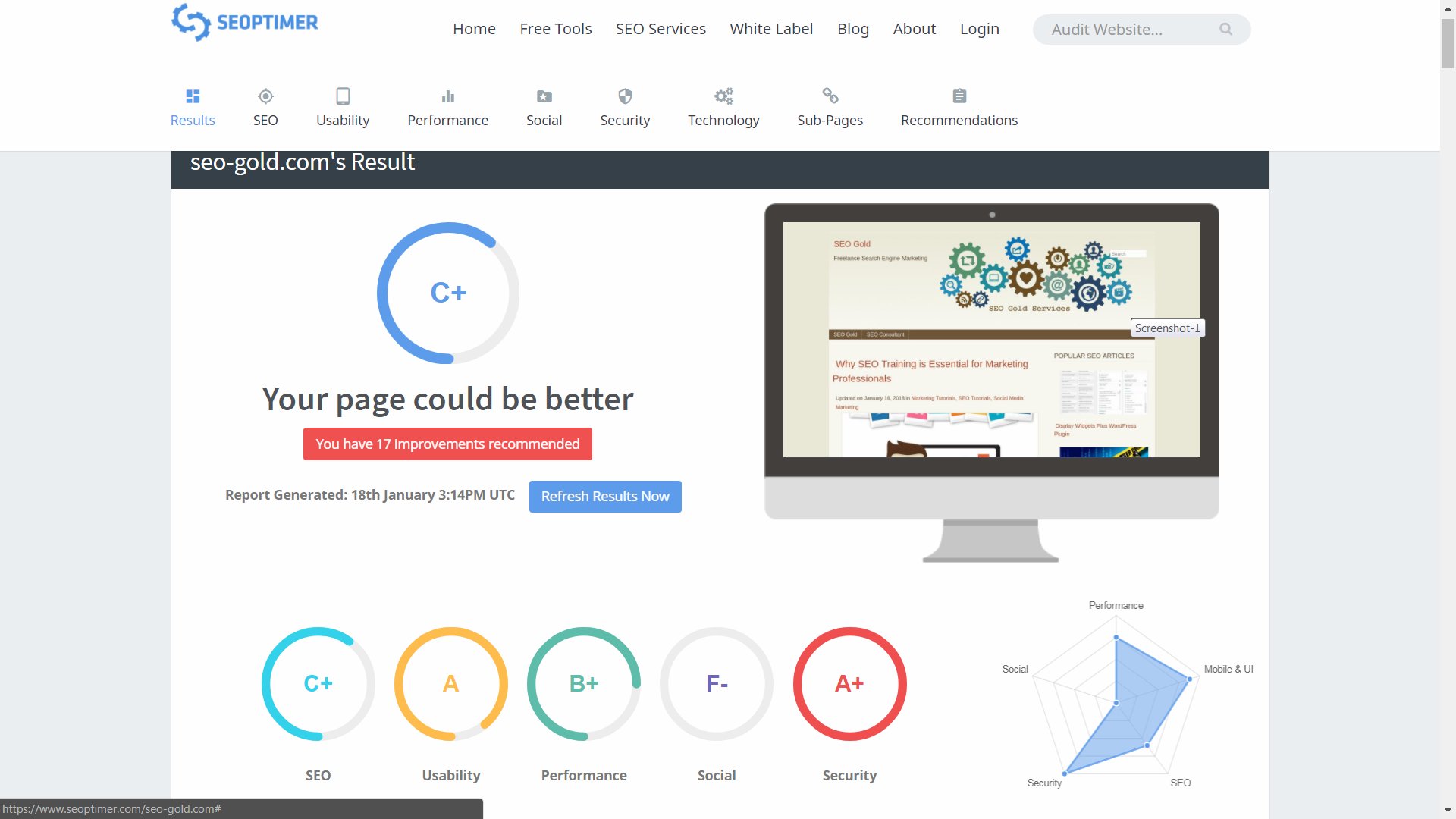
Task: Click the White Label navigation link
Action: click(x=770, y=28)
